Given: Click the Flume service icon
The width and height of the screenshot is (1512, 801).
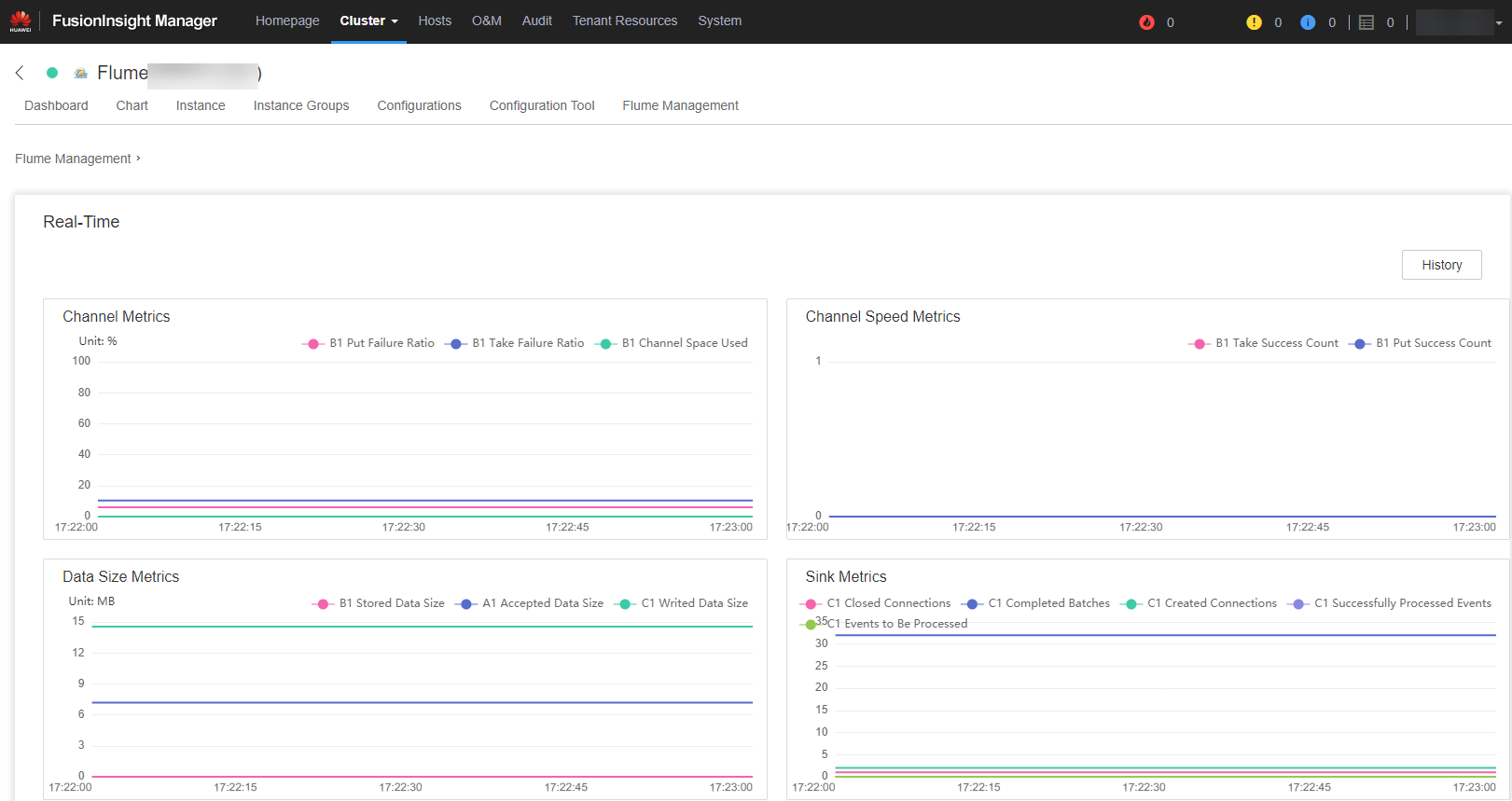Looking at the screenshot, I should 81,73.
